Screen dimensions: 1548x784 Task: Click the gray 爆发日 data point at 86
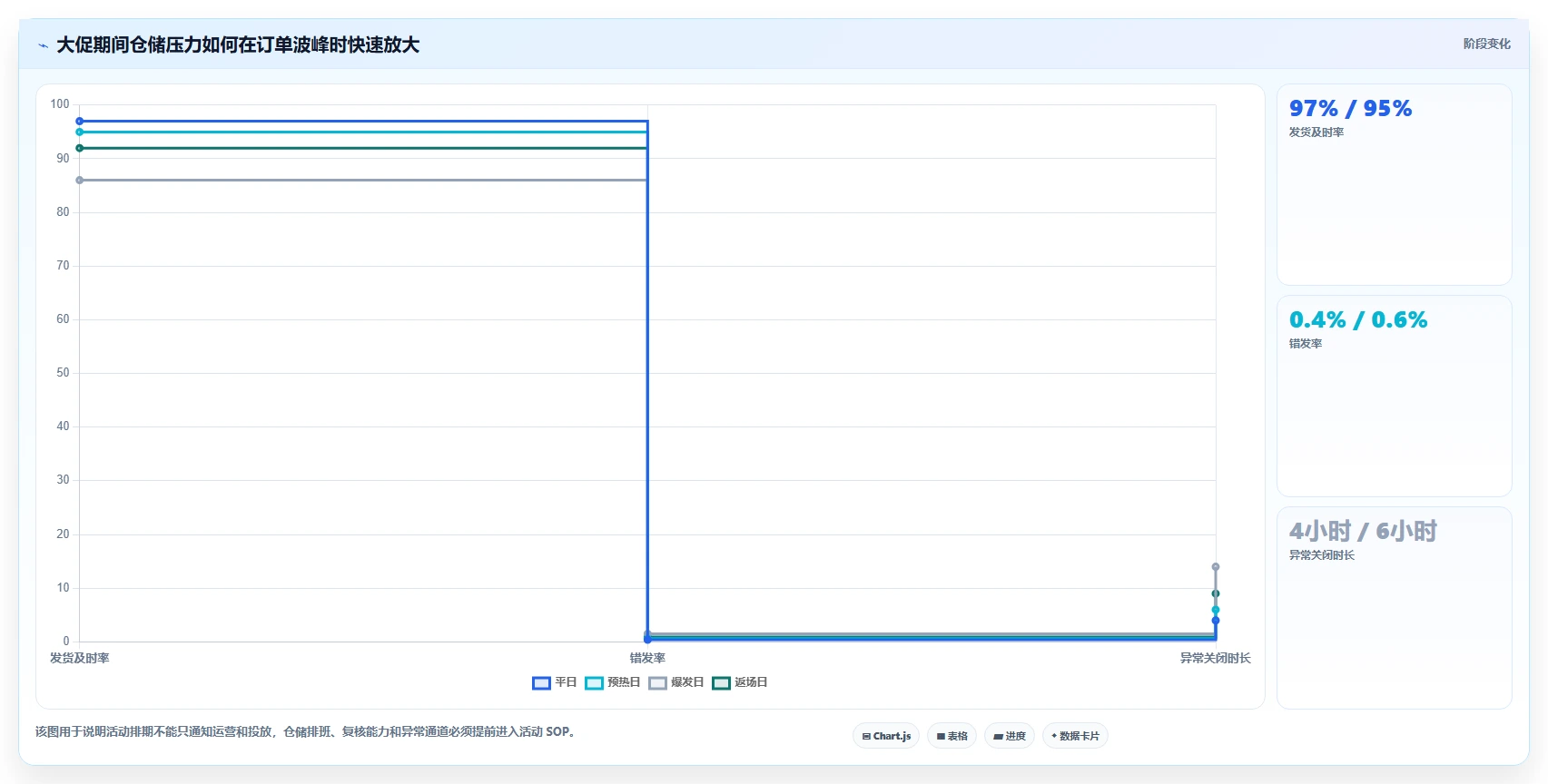coord(80,180)
